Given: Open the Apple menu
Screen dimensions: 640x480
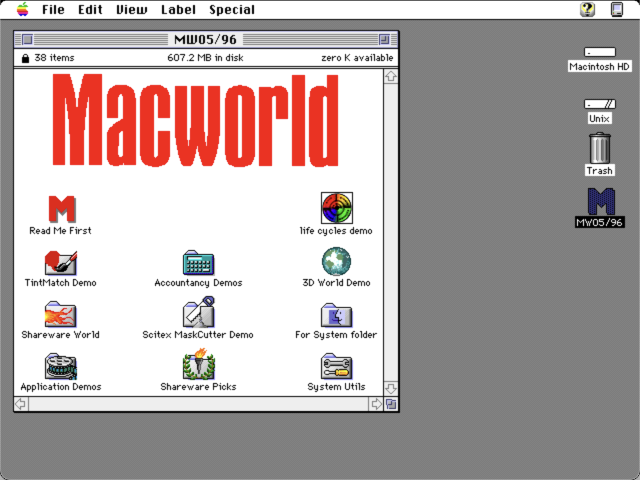Looking at the screenshot, I should pos(23,9).
